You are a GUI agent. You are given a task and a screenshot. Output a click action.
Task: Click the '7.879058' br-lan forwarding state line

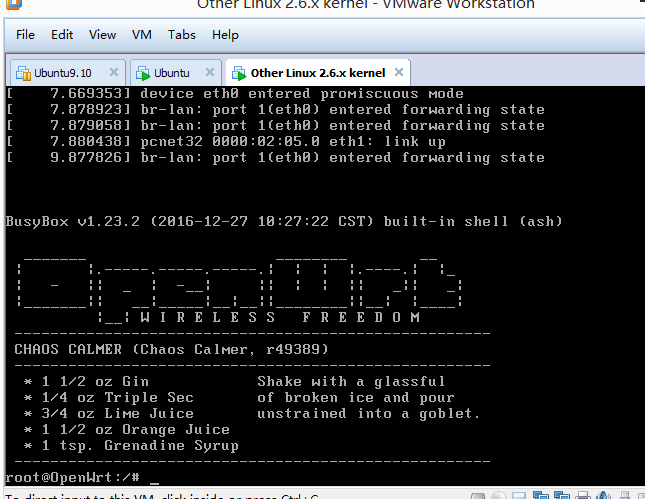(x=276, y=125)
